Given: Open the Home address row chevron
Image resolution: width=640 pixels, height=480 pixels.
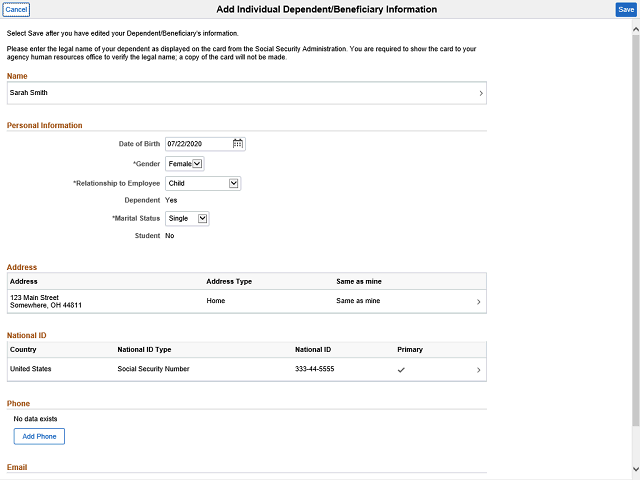Looking at the screenshot, I should 478,302.
